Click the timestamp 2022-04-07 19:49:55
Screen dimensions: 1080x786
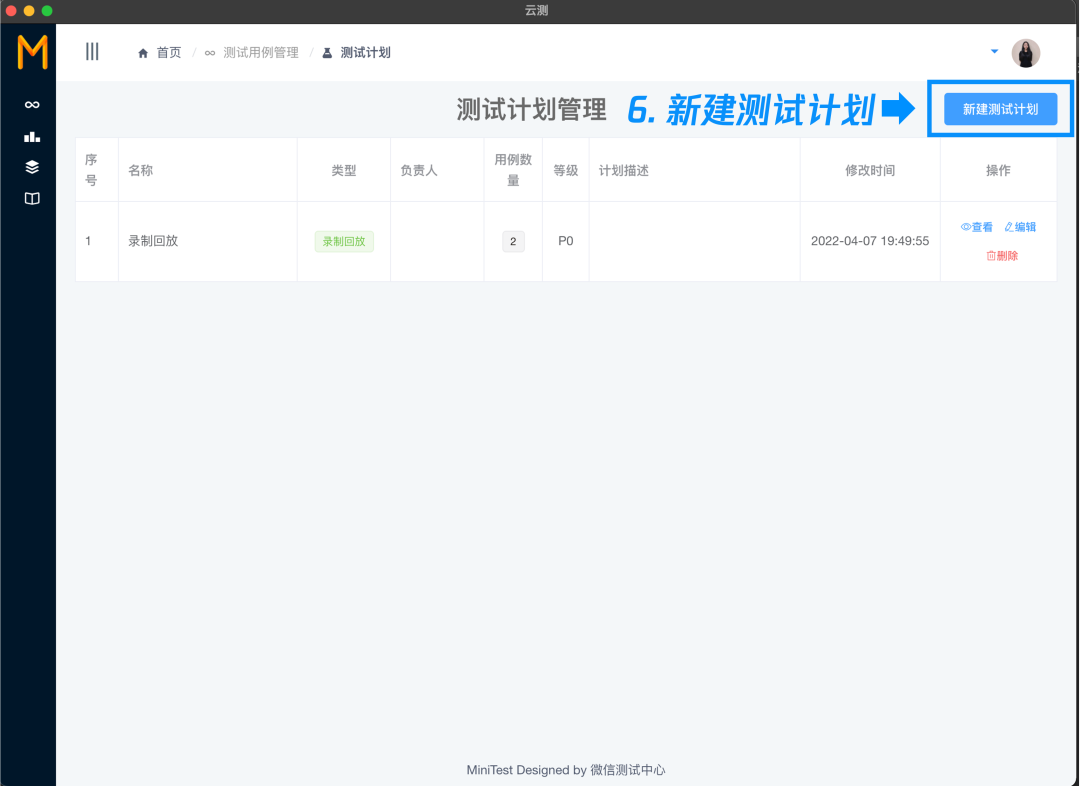pyautogui.click(x=870, y=241)
